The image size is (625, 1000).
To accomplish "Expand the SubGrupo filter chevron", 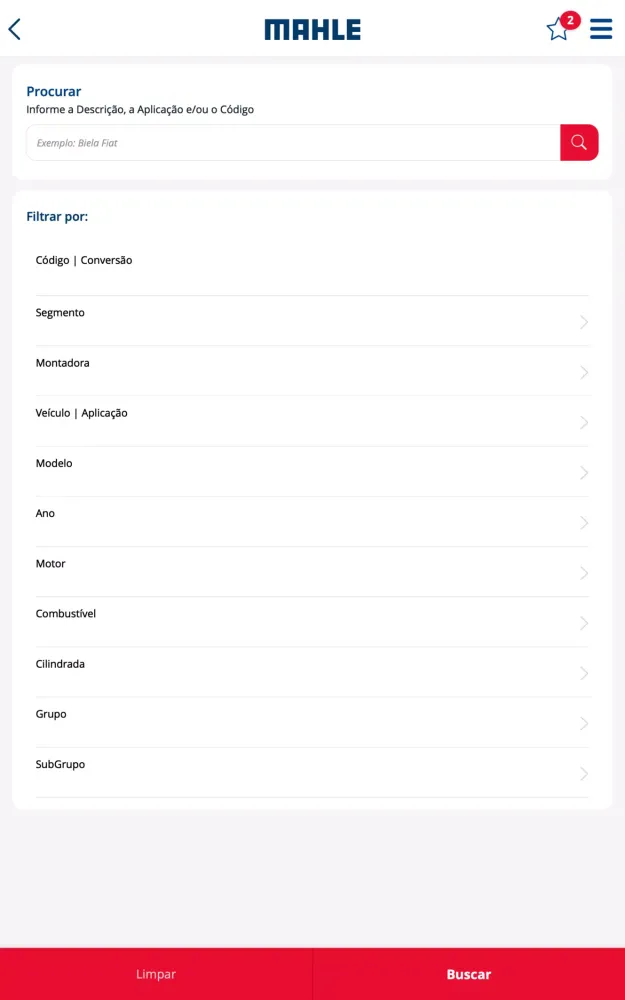I will click(x=584, y=773).
